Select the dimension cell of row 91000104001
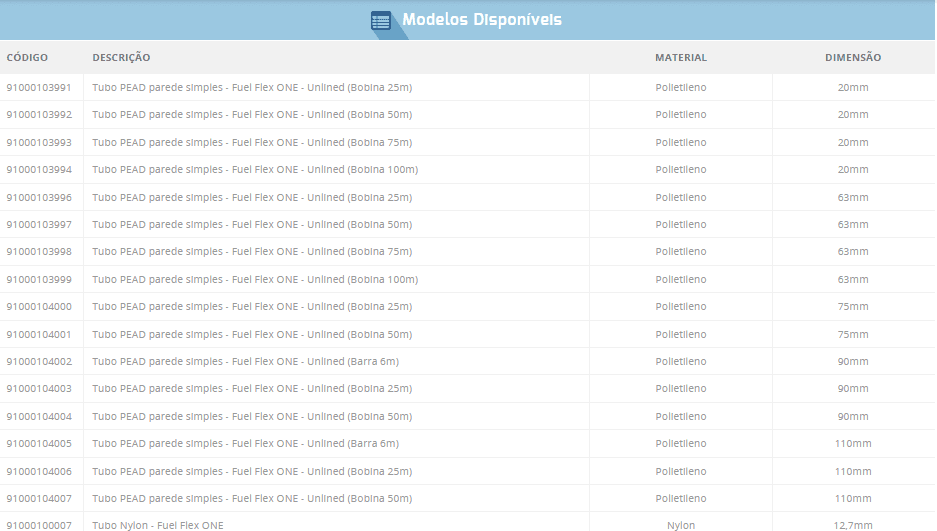Image resolution: width=937 pixels, height=531 pixels. pos(852,335)
